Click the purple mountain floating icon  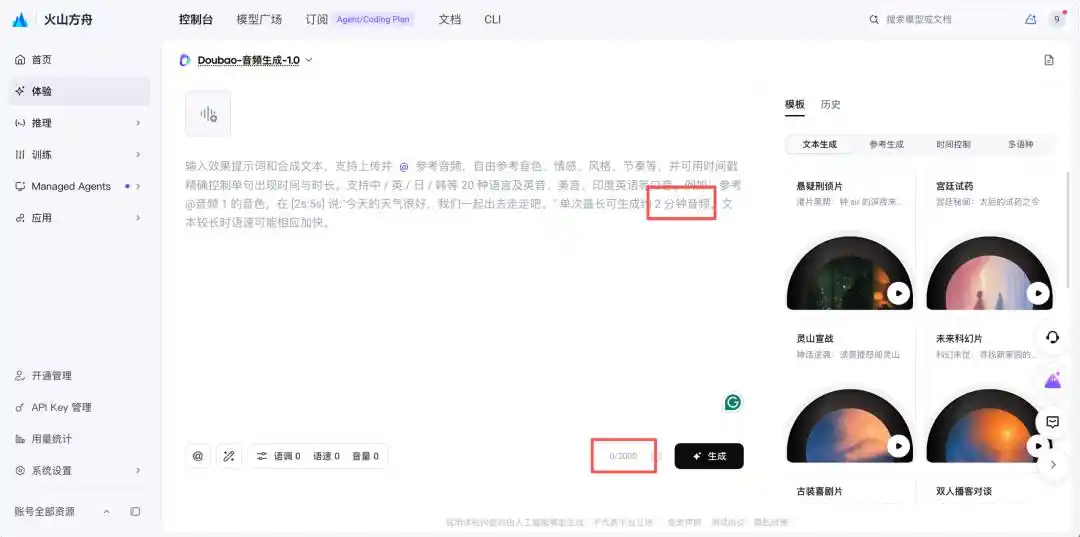click(x=1052, y=380)
